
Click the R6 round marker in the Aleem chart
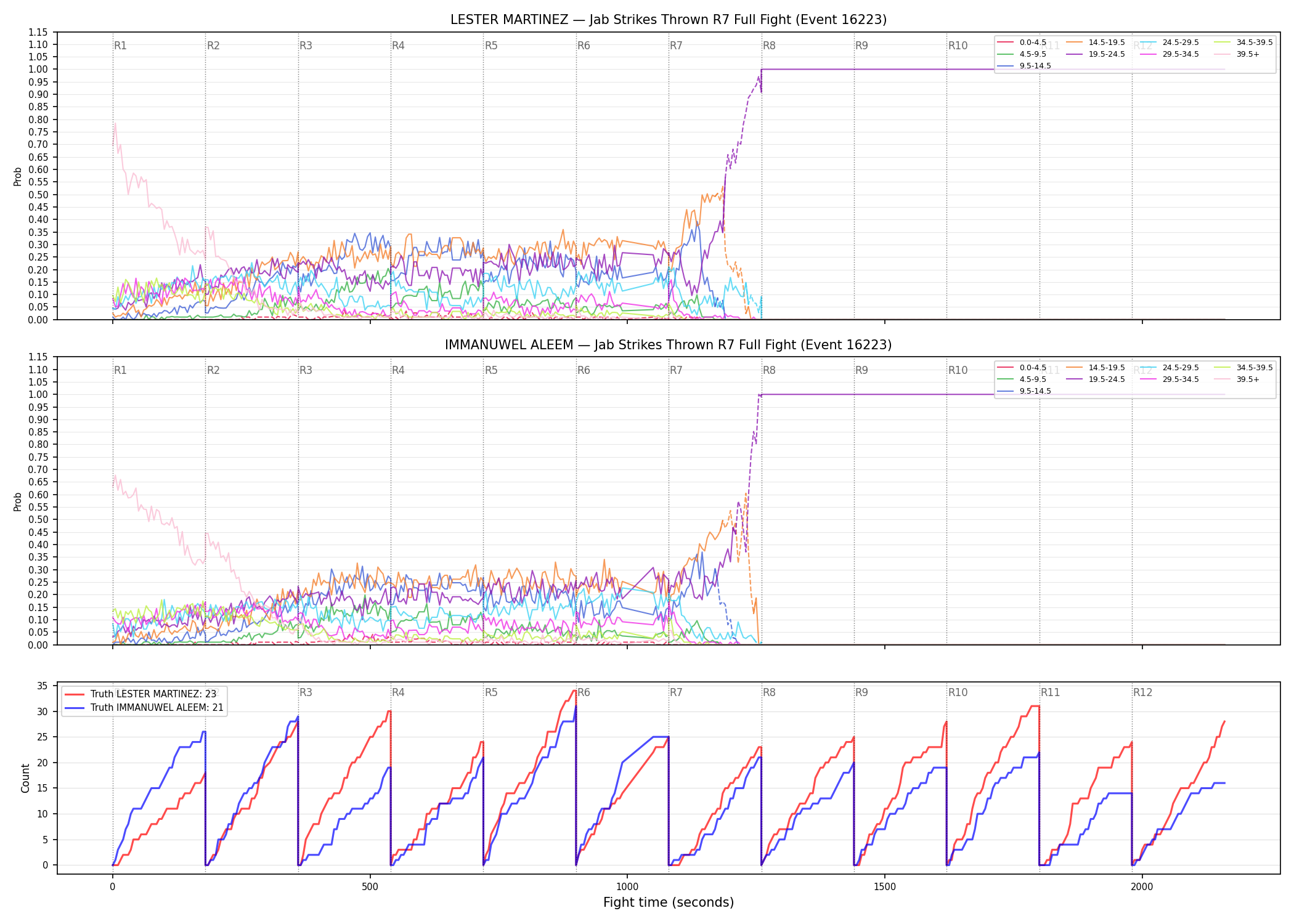(584, 370)
